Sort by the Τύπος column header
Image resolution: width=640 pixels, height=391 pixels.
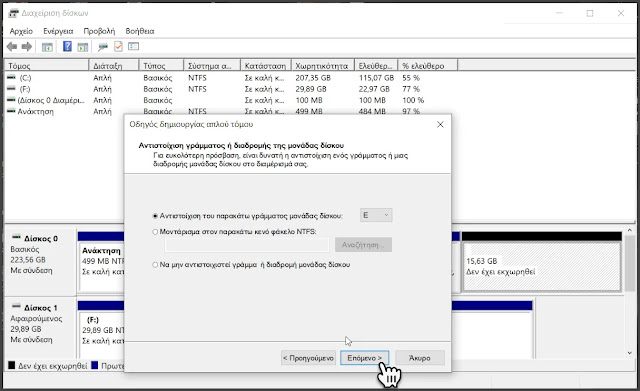tap(161, 66)
